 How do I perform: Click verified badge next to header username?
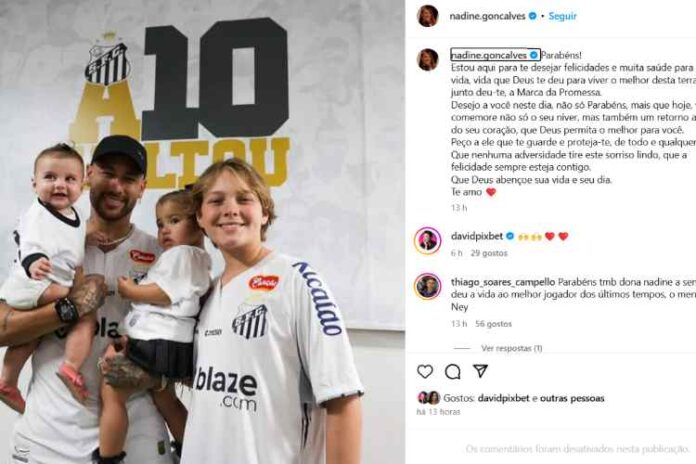coord(532,16)
